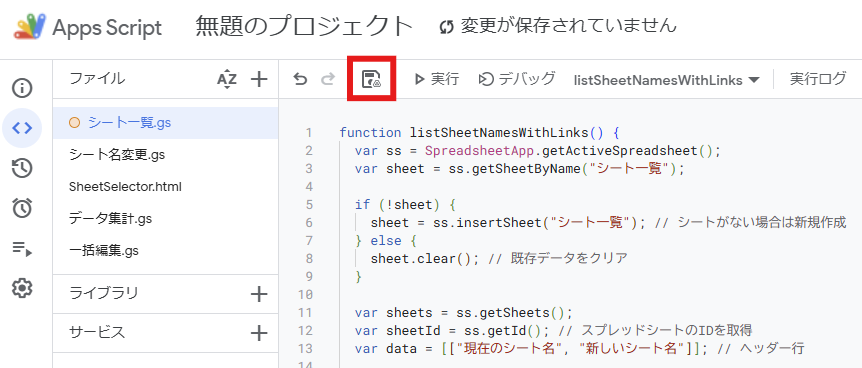This screenshot has height=368, width=862.
Task: Add a library with plus icon
Action: tap(258, 294)
